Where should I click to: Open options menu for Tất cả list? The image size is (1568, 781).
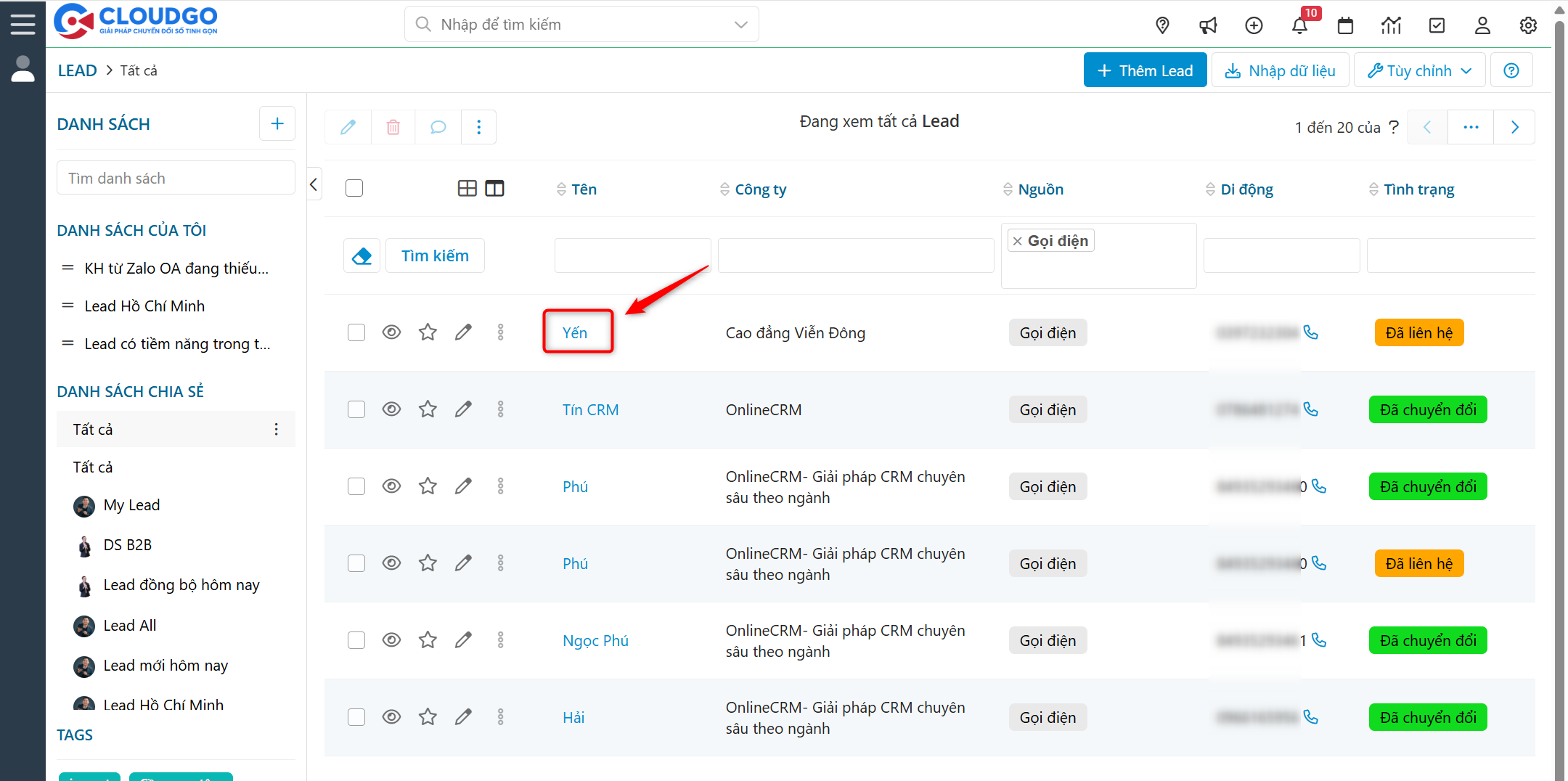tap(276, 429)
